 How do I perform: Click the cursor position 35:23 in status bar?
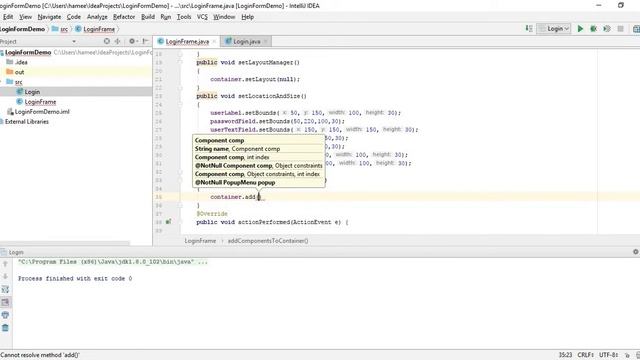coord(565,355)
